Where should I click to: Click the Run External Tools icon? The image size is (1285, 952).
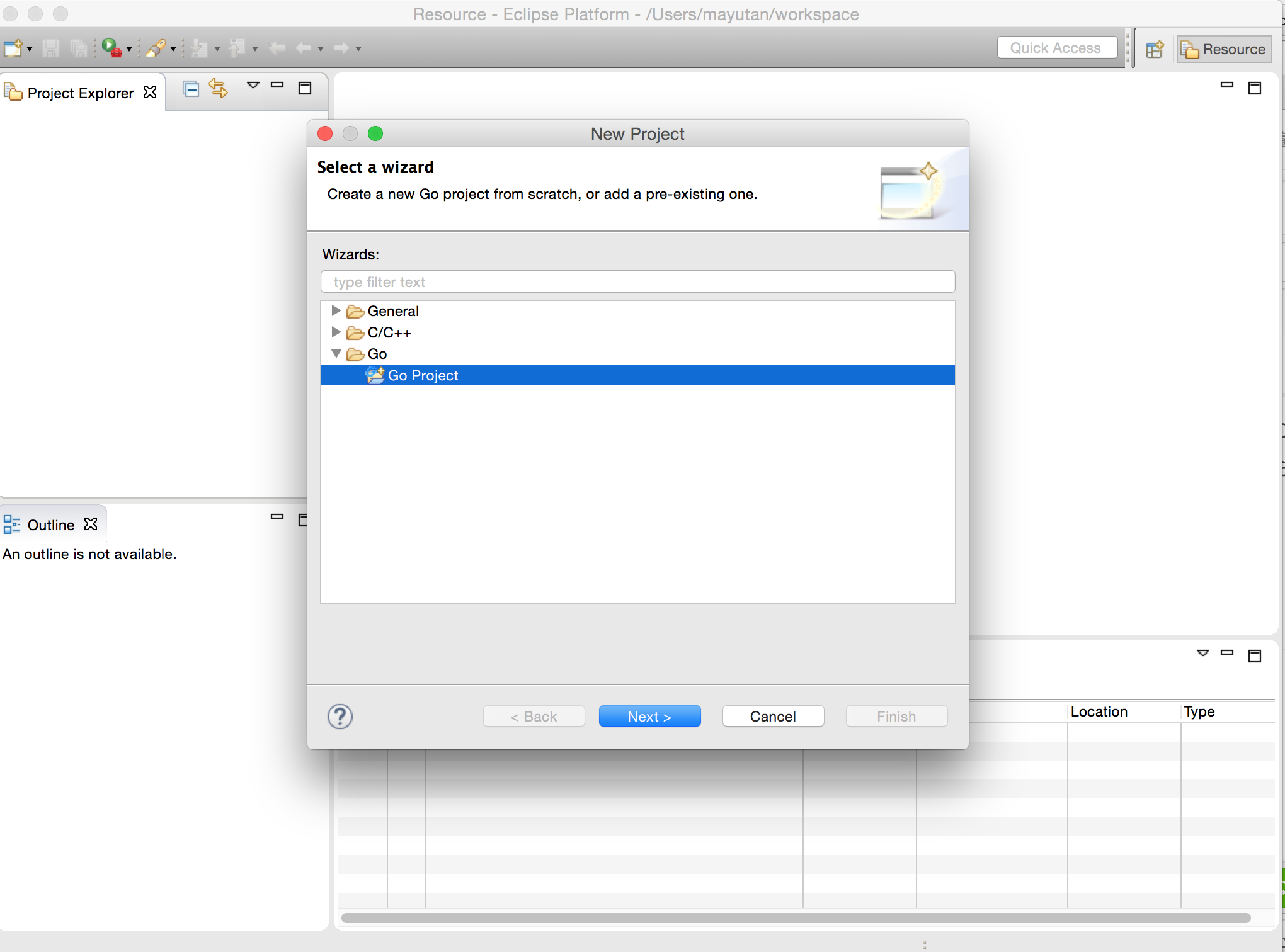[x=112, y=48]
